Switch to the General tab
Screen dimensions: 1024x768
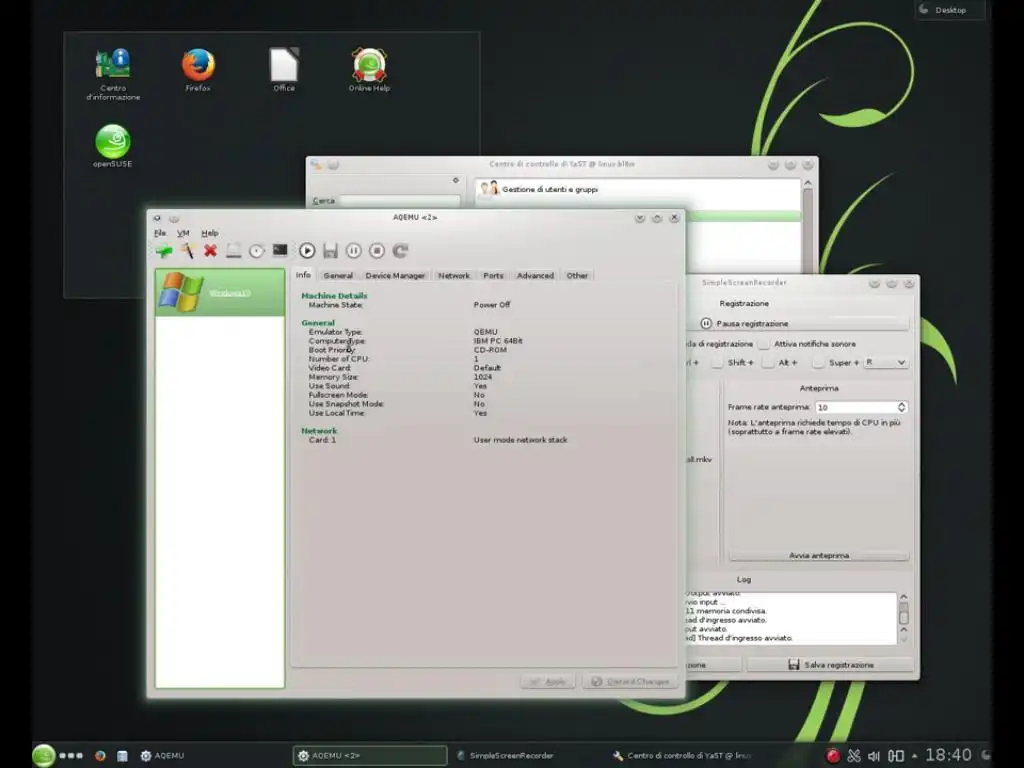338,276
